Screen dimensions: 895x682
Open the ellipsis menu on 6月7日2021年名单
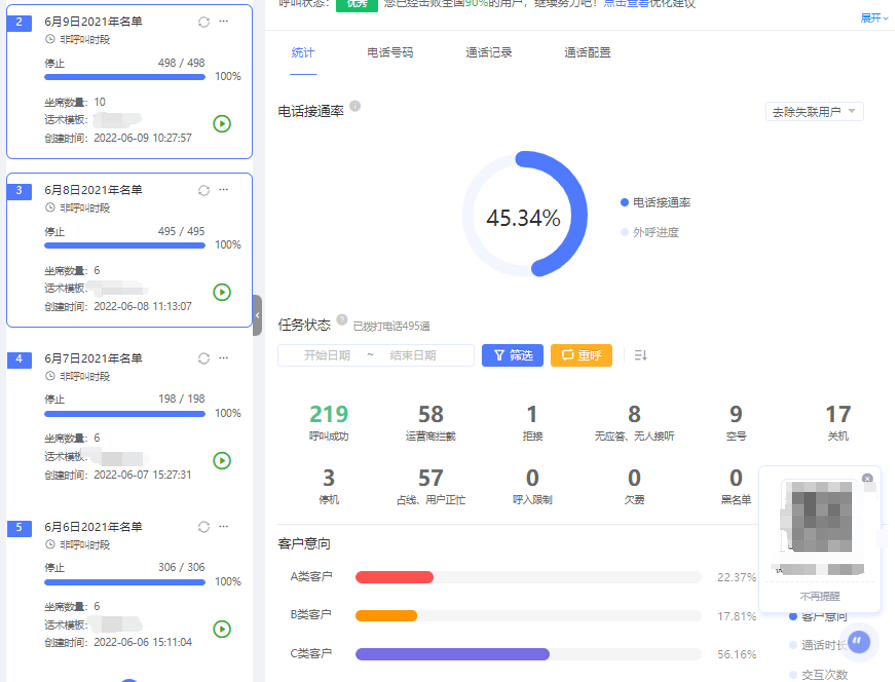(223, 358)
